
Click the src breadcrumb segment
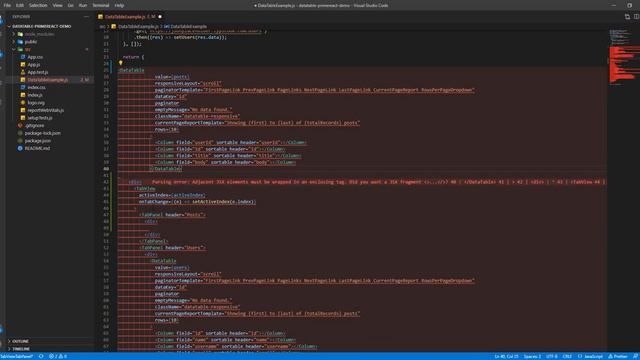pyautogui.click(x=102, y=27)
